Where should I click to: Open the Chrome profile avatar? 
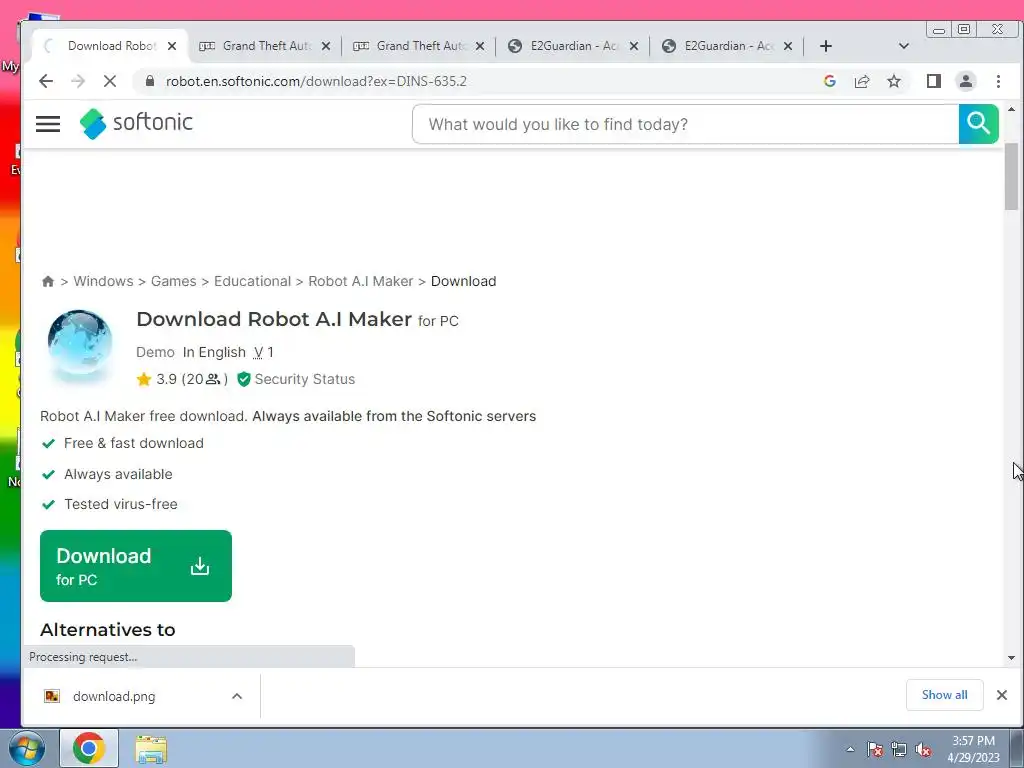(x=966, y=81)
